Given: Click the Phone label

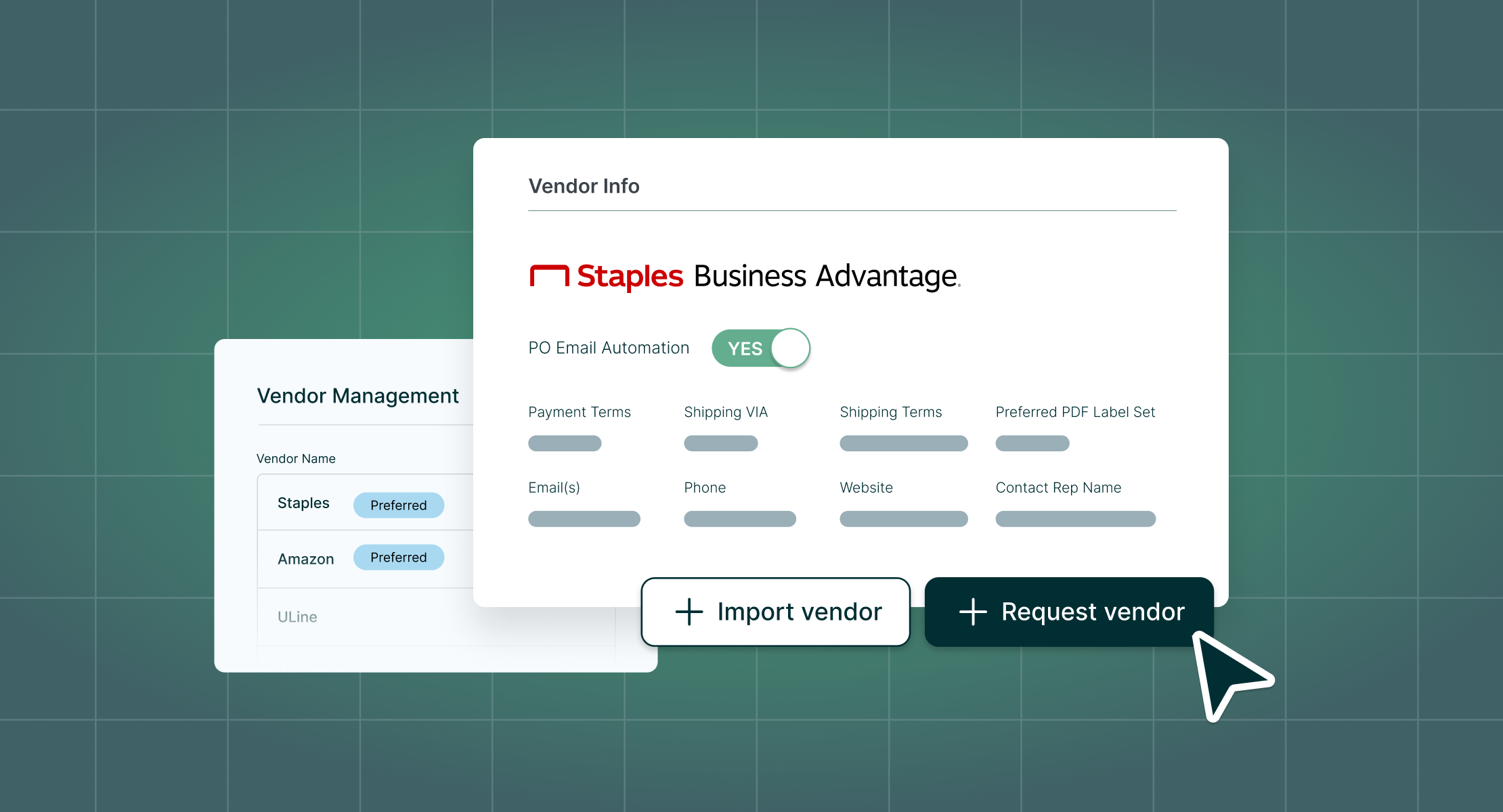Looking at the screenshot, I should pos(705,488).
